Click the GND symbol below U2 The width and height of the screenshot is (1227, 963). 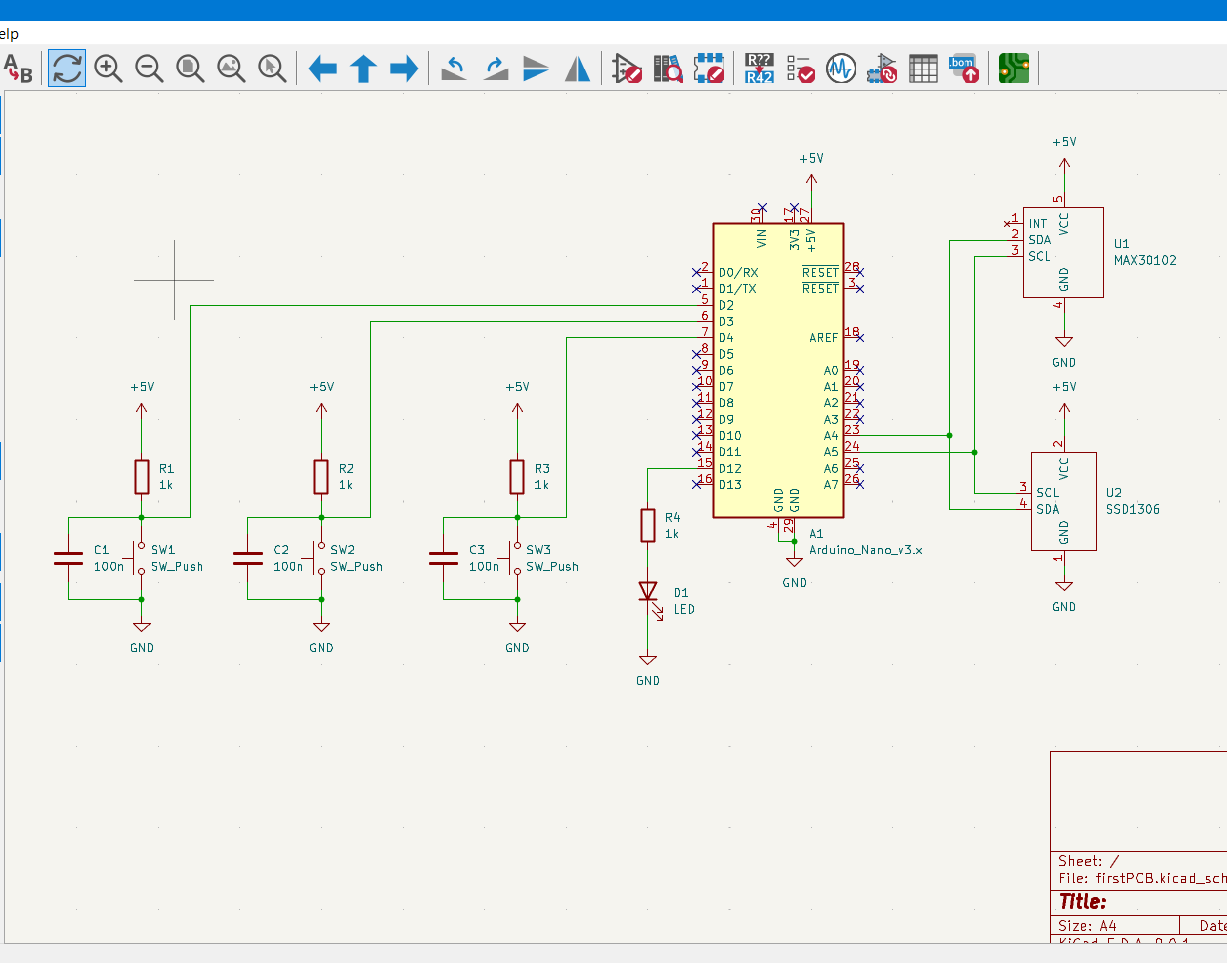coord(1064,594)
